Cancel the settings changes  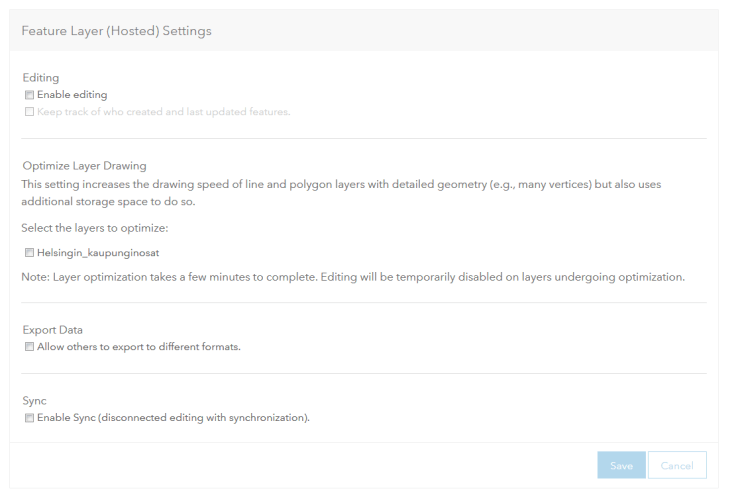click(677, 465)
